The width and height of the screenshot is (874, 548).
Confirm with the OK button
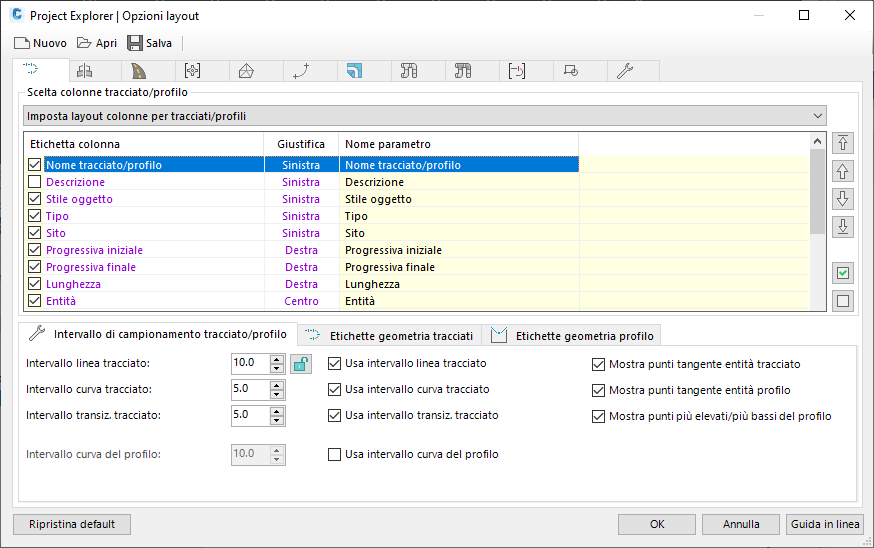(657, 524)
